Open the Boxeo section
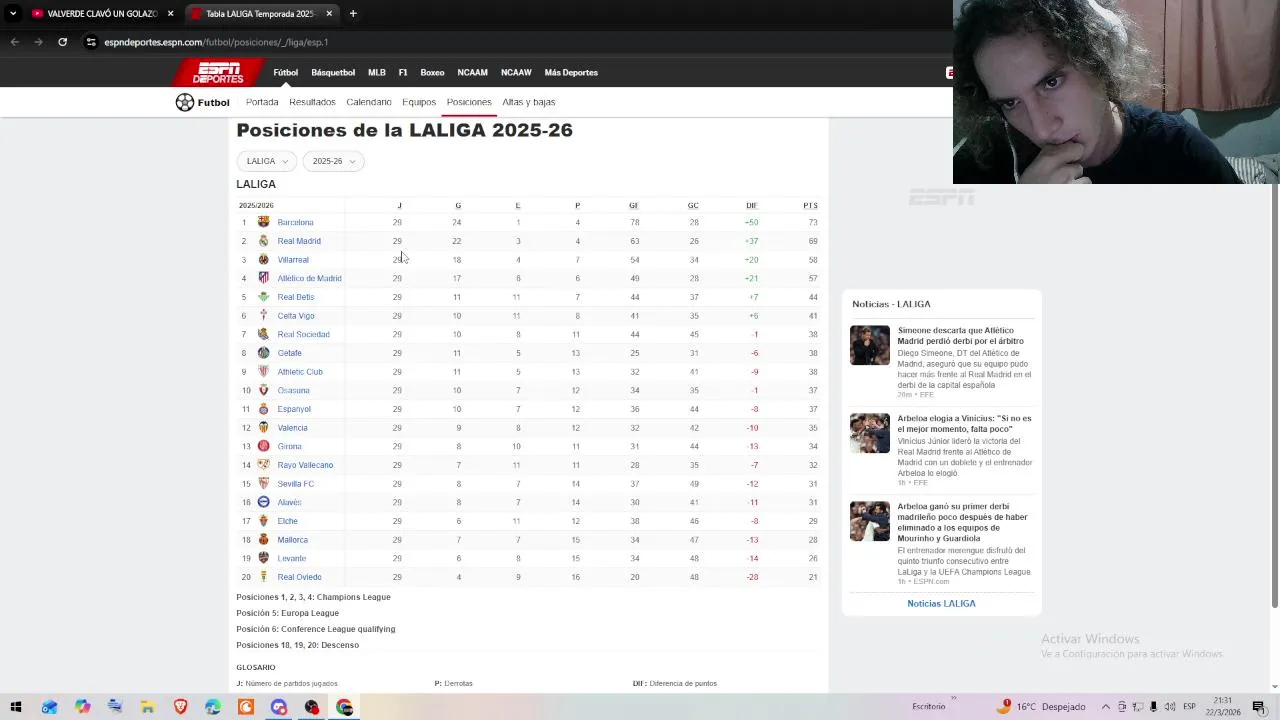Screen dimensions: 1280x720 pyautogui.click(x=432, y=72)
